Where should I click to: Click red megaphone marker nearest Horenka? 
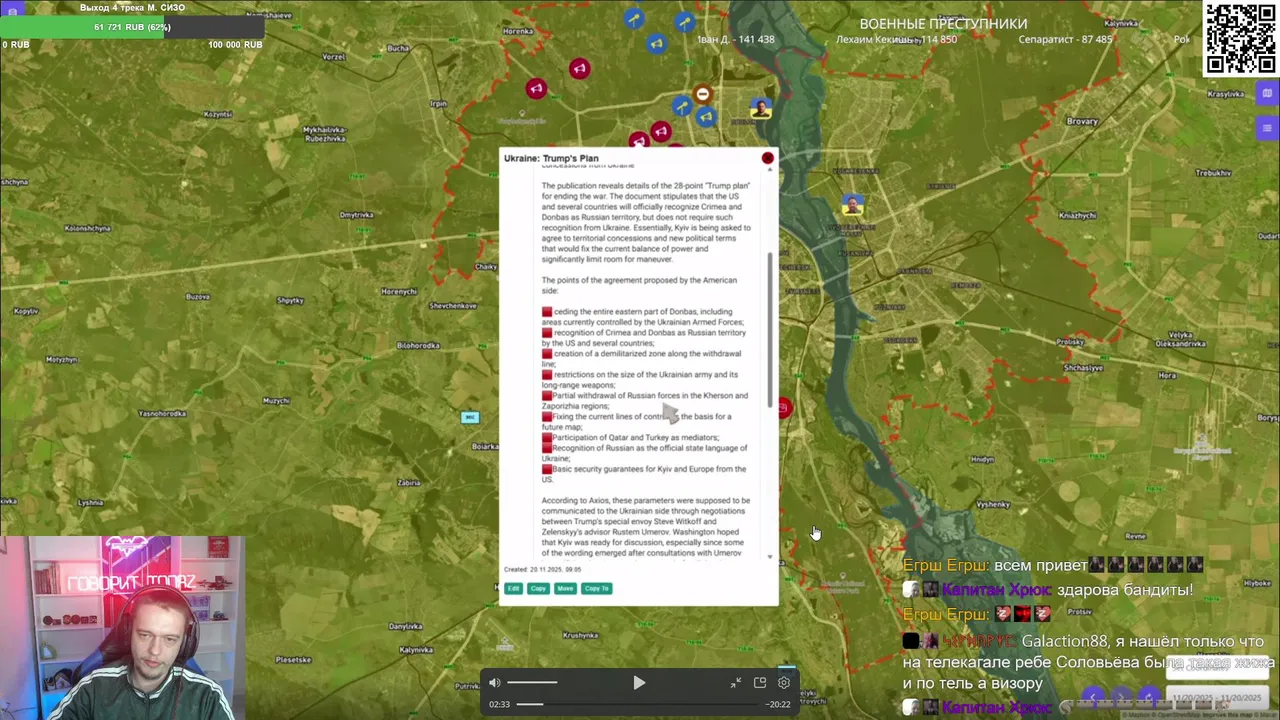click(x=536, y=89)
